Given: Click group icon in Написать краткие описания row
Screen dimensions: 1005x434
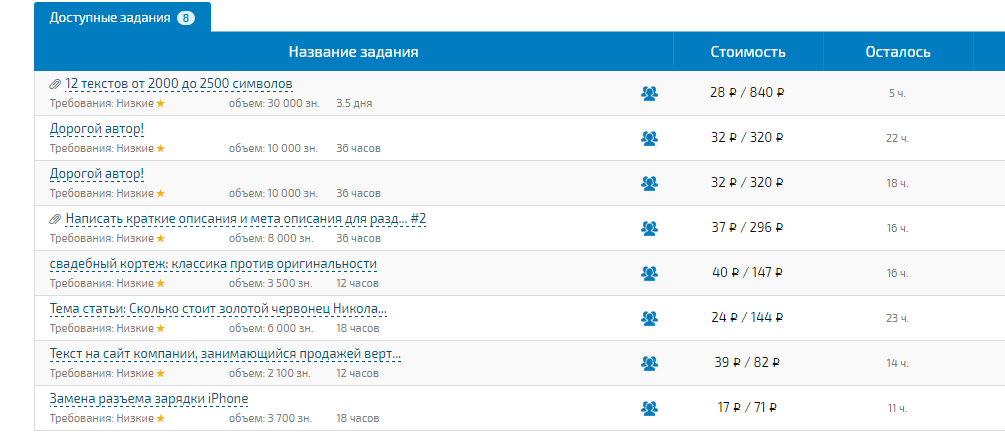Looking at the screenshot, I should pos(649,228).
